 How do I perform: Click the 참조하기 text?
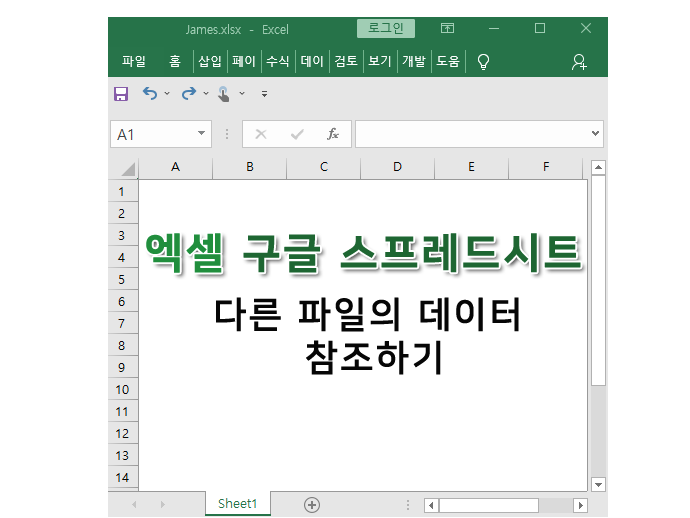(374, 357)
